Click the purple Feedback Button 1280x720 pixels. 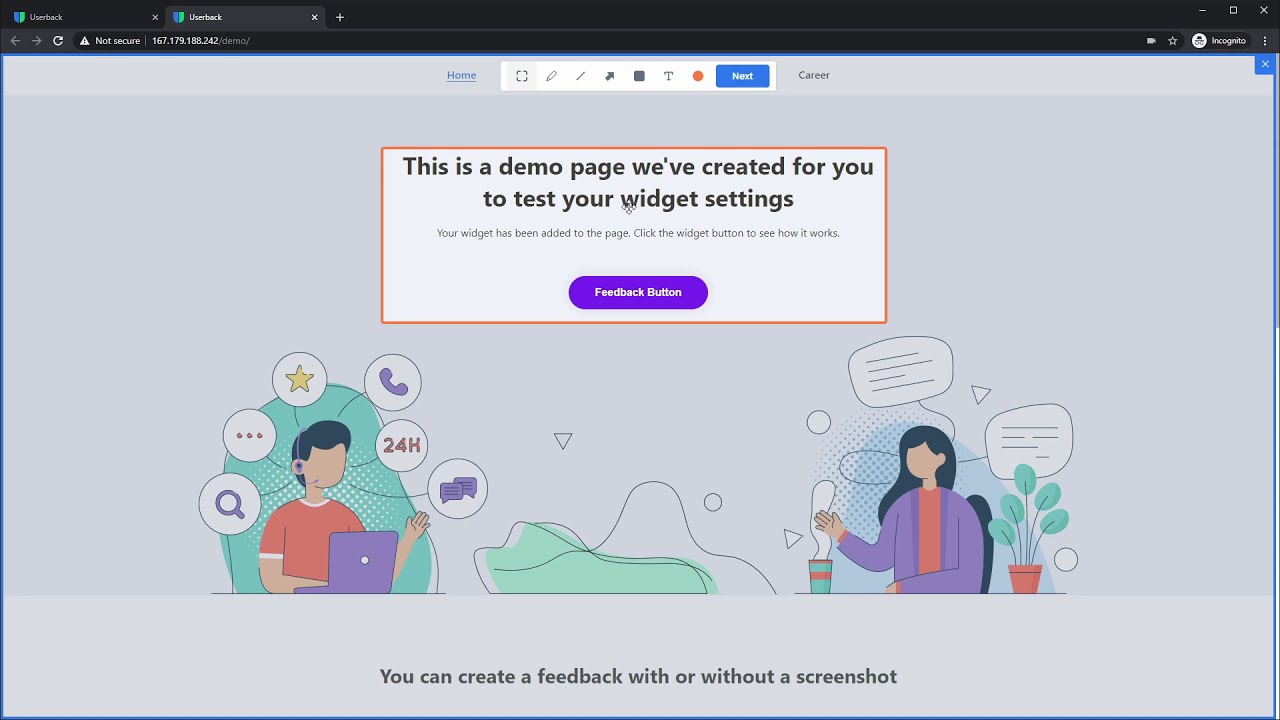click(638, 292)
